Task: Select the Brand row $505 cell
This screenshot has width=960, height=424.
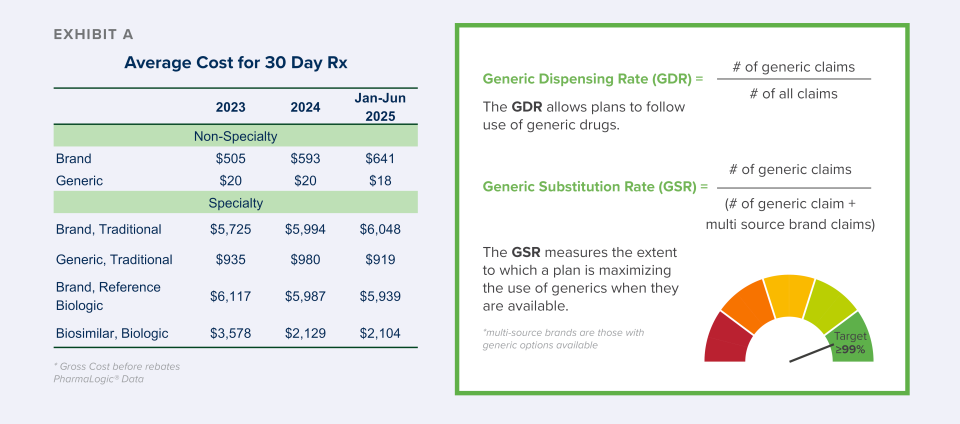Action: coord(231,159)
